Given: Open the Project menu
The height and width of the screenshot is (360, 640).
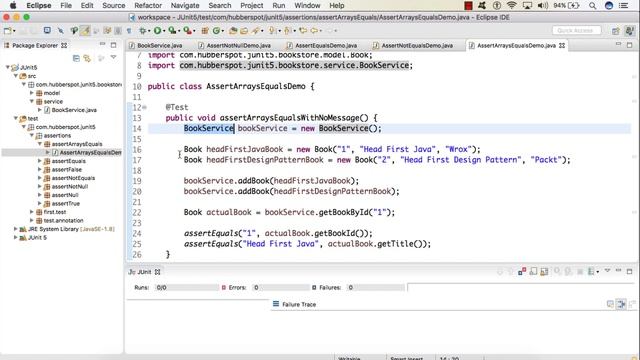Looking at the screenshot, I should coord(251,5).
